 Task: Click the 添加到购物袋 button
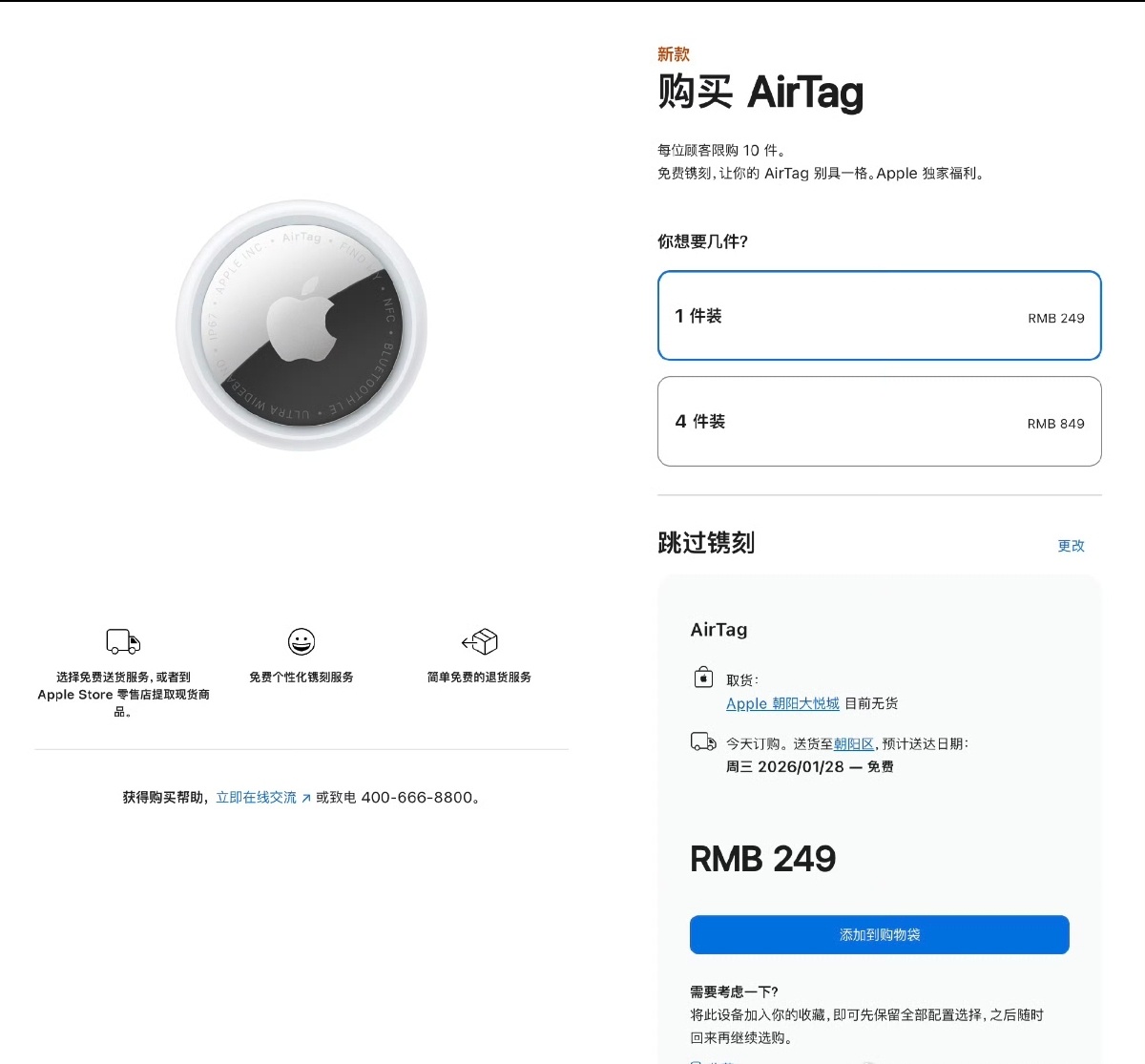(x=879, y=934)
